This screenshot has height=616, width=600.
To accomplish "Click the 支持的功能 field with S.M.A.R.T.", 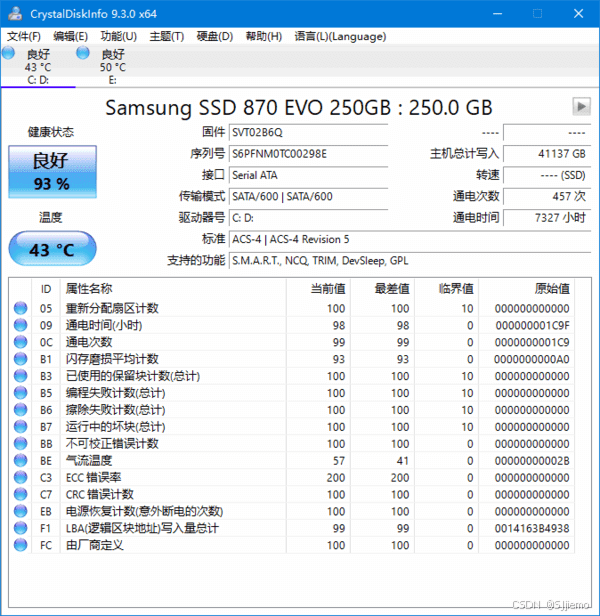I will point(410,260).
